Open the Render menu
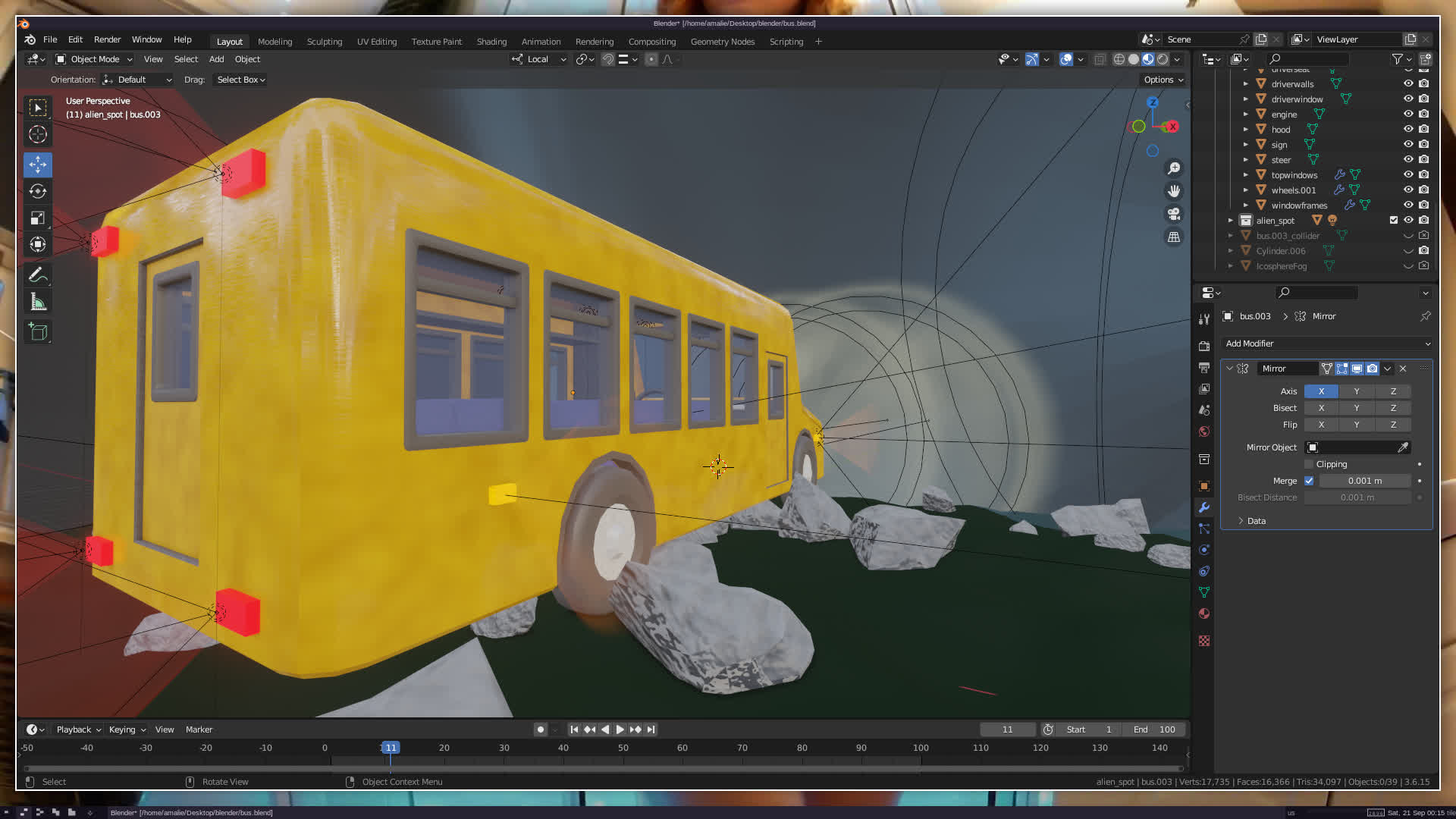 107,39
